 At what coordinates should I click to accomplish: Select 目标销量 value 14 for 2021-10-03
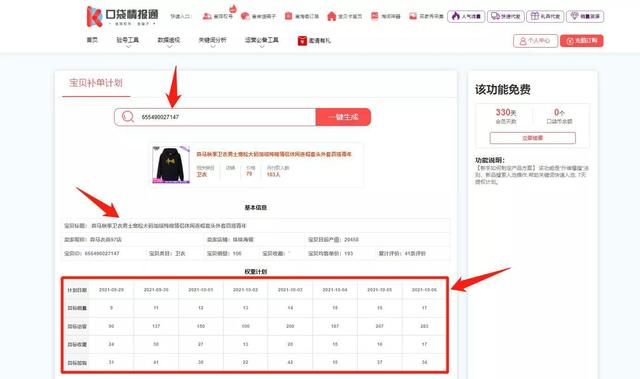point(290,308)
